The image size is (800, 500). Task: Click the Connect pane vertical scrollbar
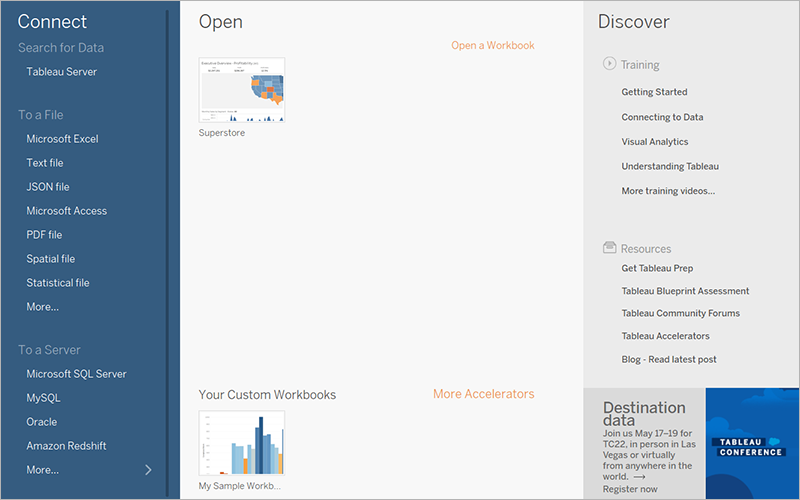coord(167,253)
